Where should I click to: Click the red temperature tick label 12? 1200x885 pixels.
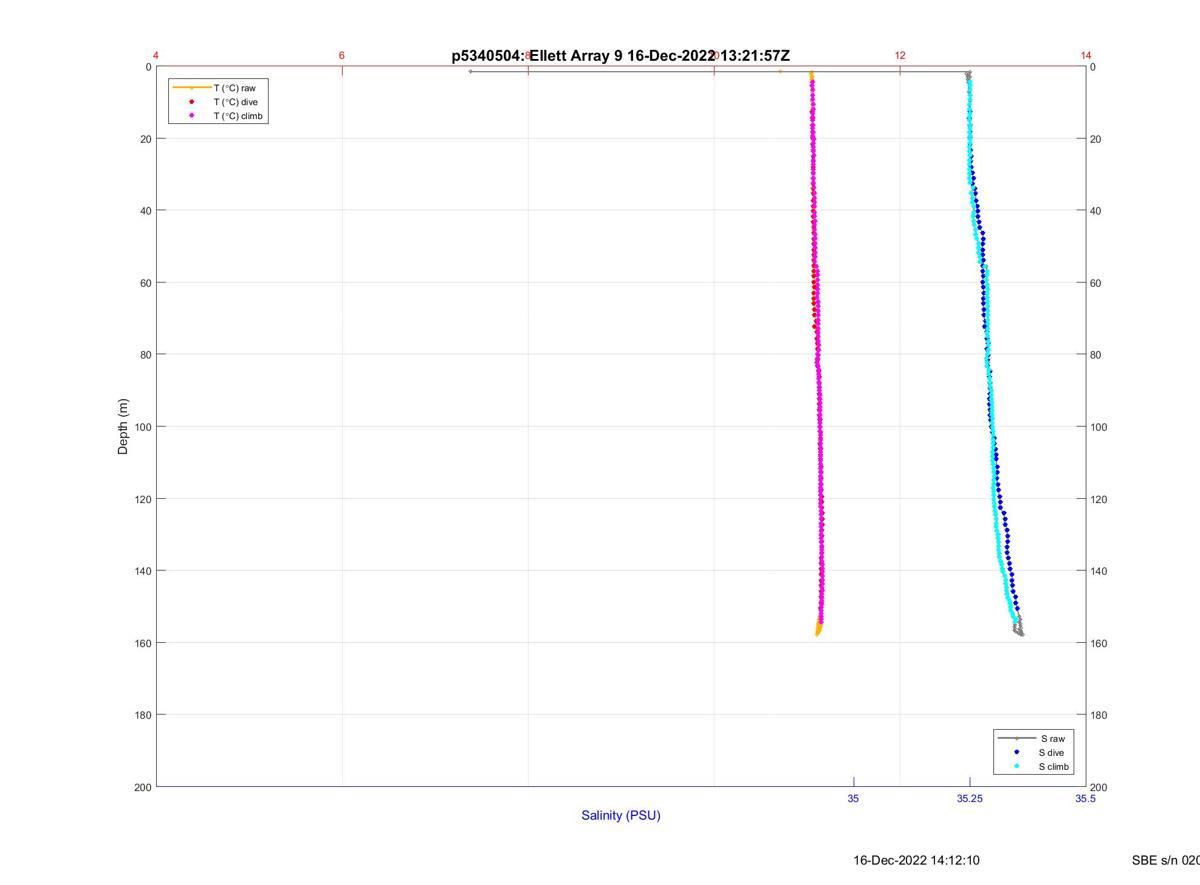(x=900, y=55)
